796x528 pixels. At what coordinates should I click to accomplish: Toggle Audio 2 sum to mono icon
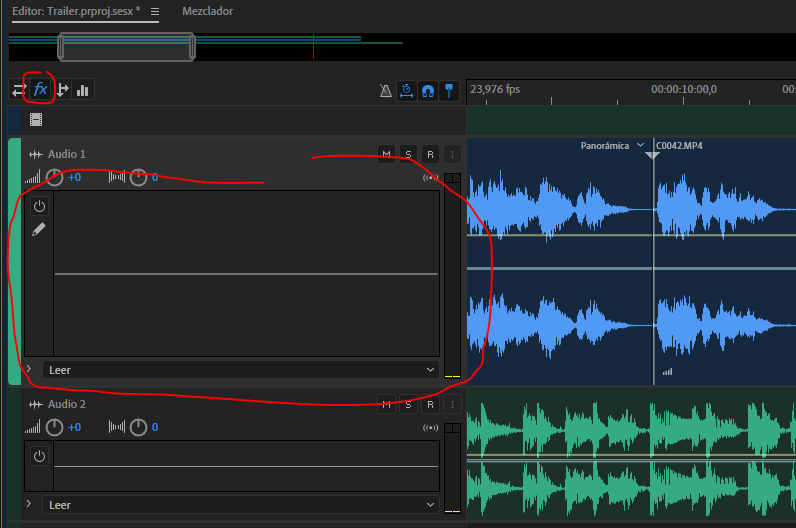(x=430, y=427)
